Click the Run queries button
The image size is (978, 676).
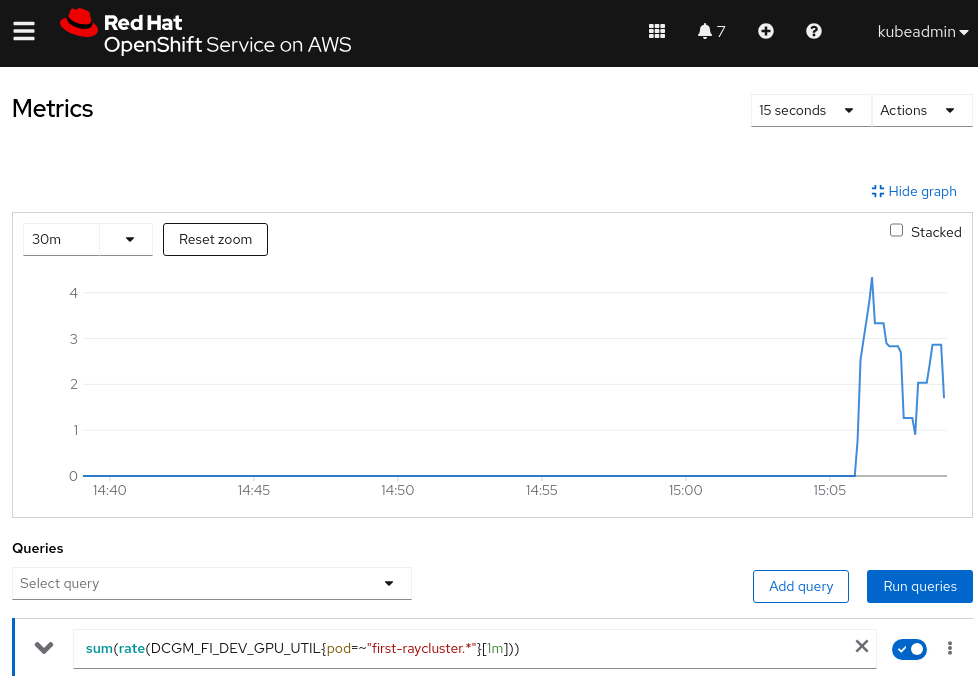point(919,587)
